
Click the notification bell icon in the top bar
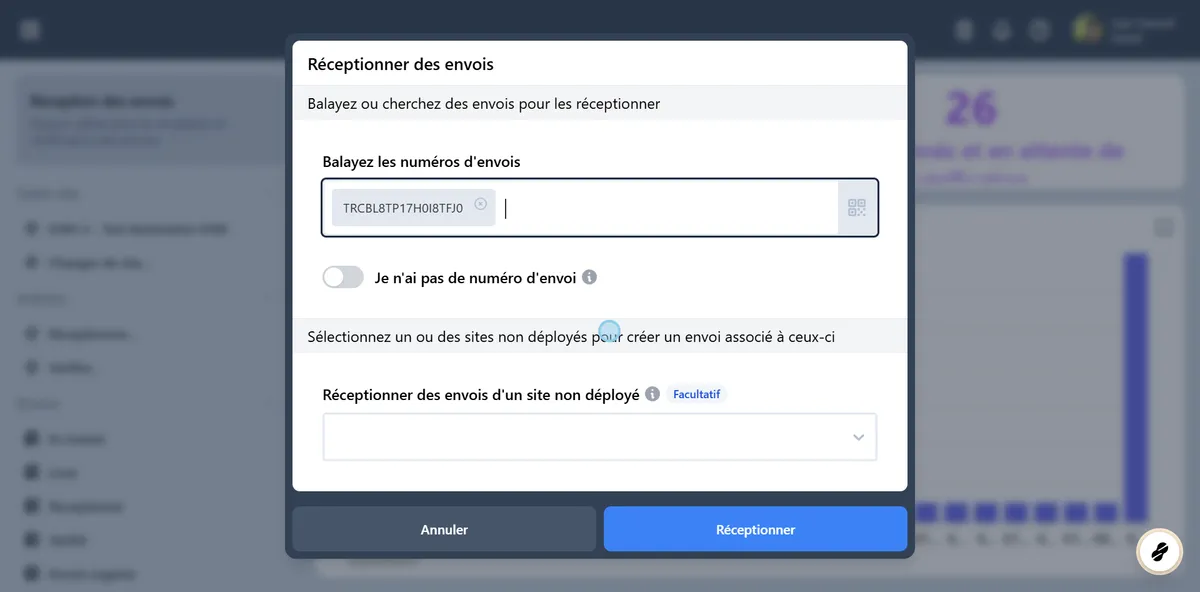tap(1002, 30)
